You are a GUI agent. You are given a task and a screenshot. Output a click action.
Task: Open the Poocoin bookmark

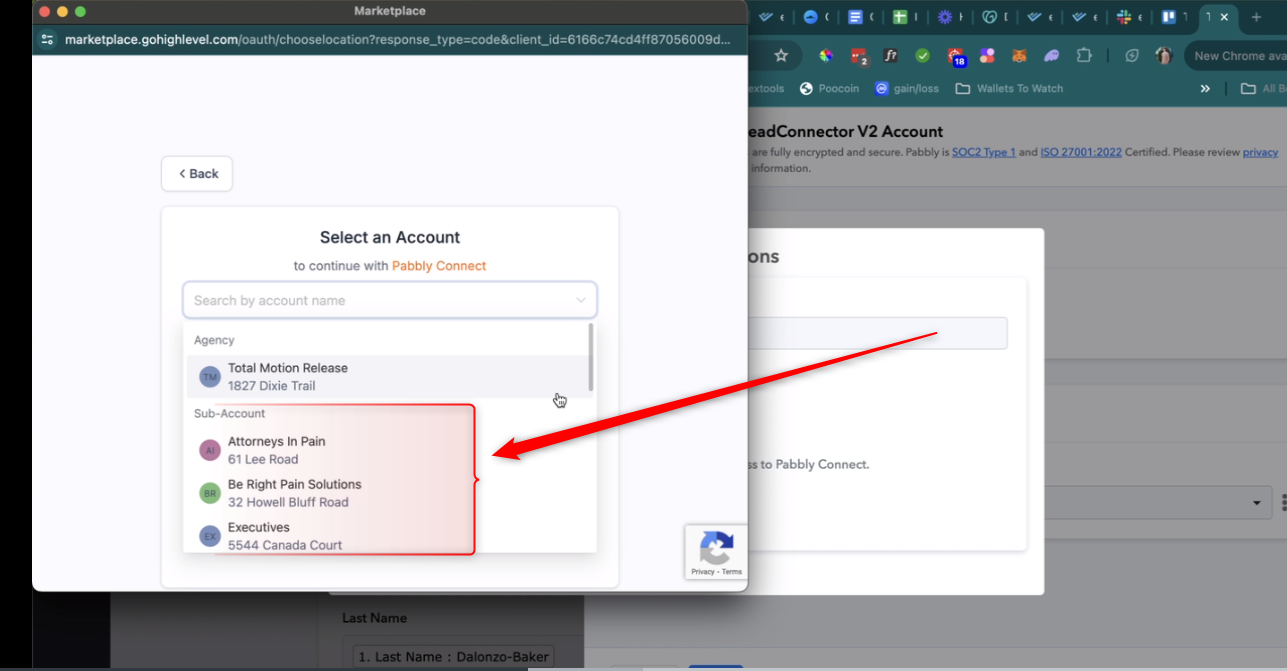(x=829, y=88)
